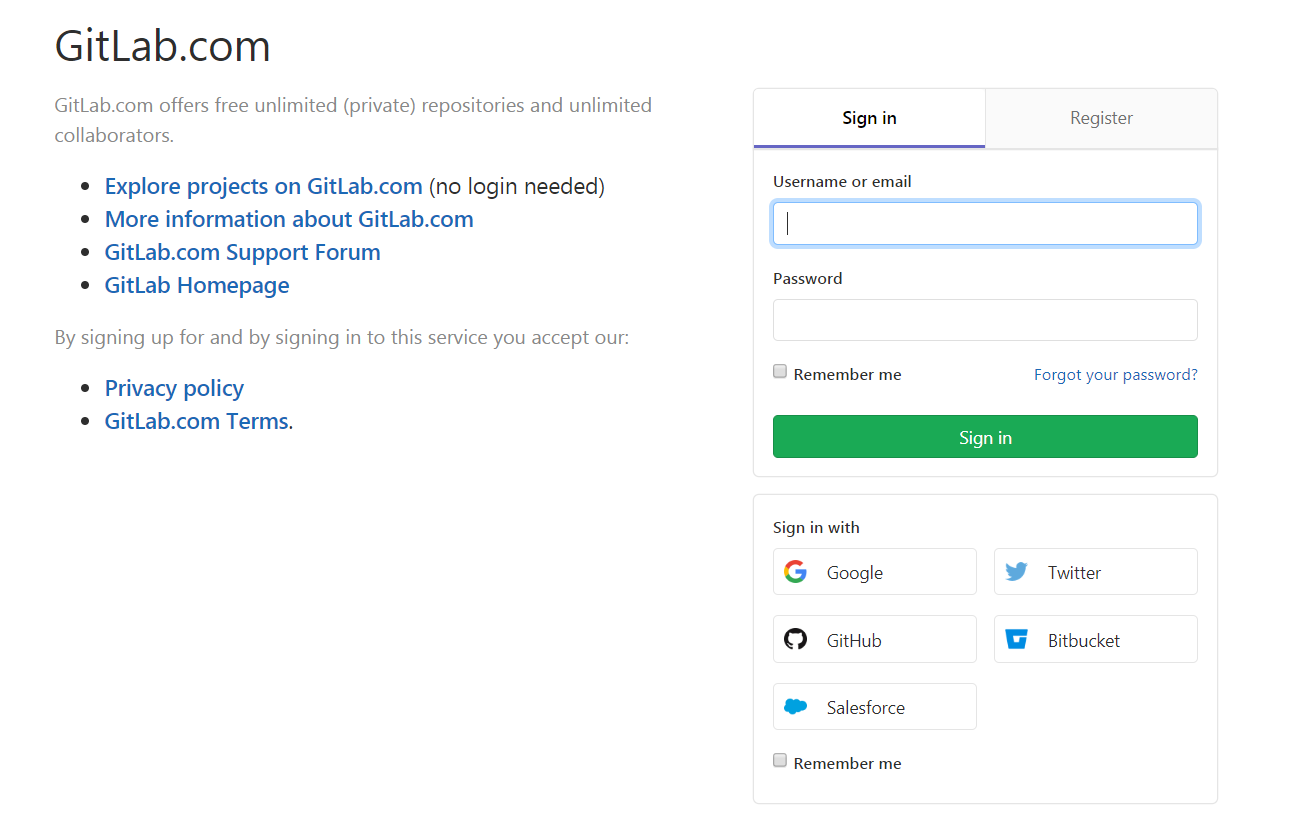The image size is (1295, 819).
Task: Read the Privacy policy link
Action: coord(174,389)
